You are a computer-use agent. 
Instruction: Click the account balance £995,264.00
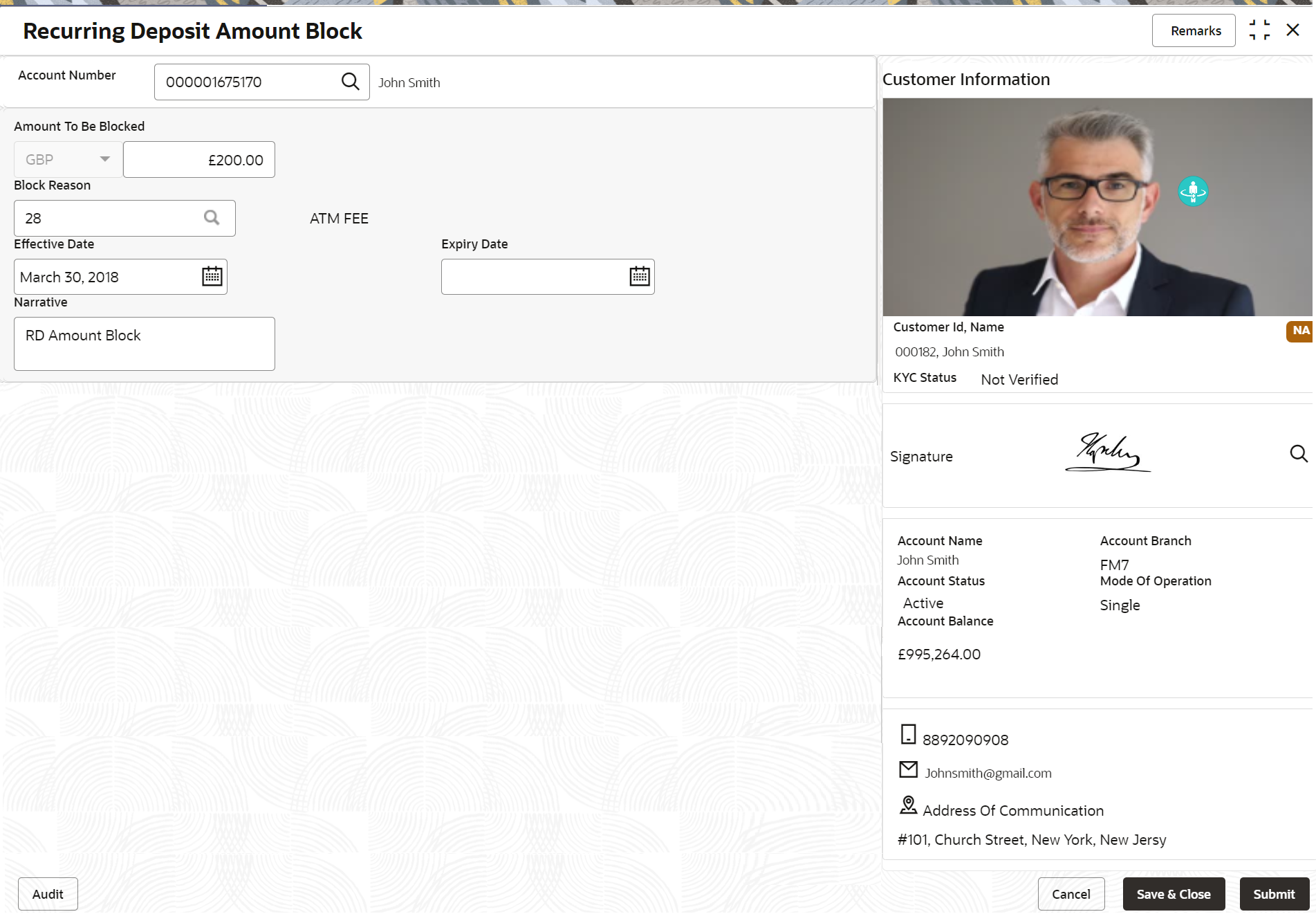(x=939, y=654)
